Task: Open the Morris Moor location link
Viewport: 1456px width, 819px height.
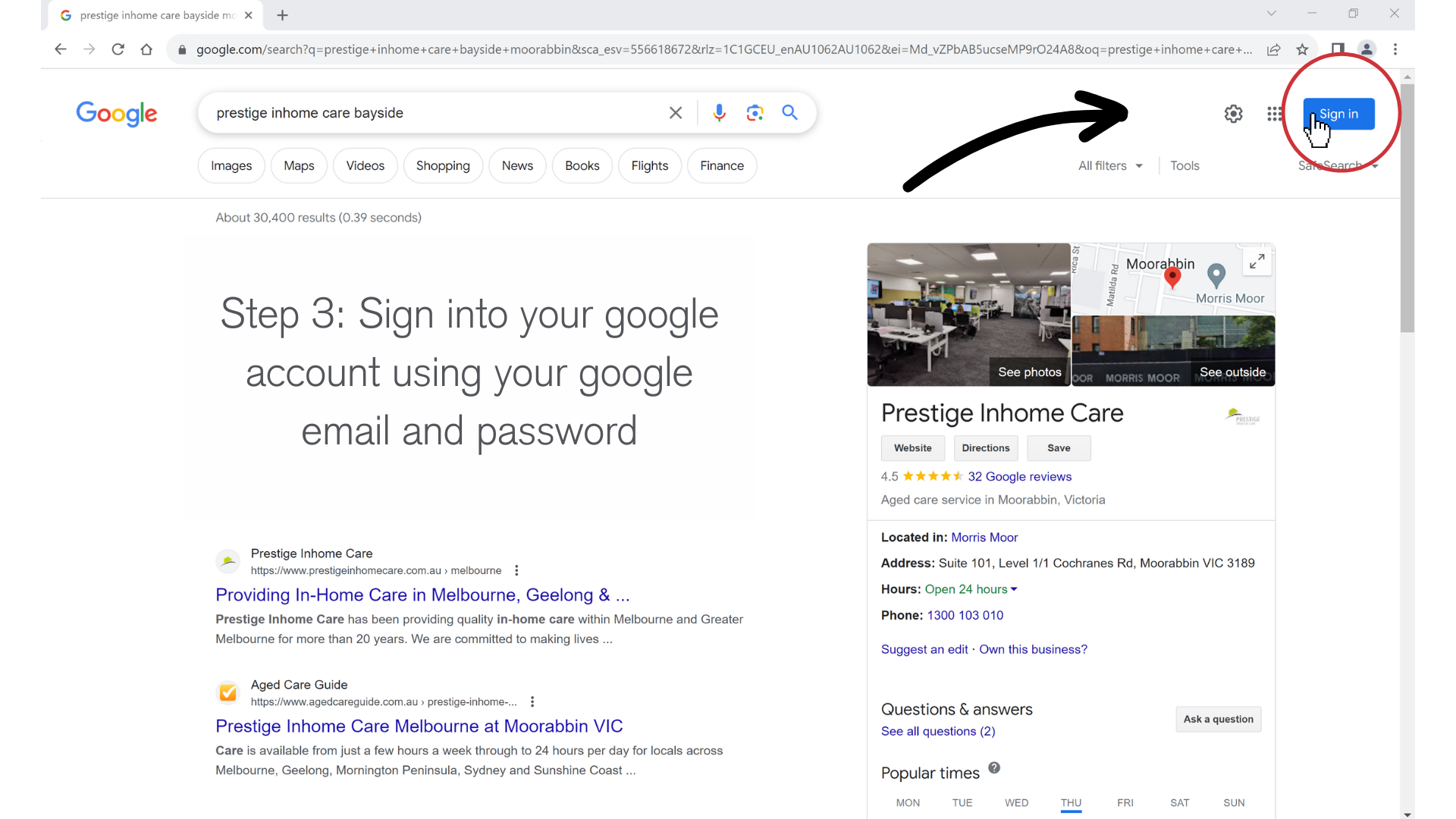Action: tap(984, 538)
